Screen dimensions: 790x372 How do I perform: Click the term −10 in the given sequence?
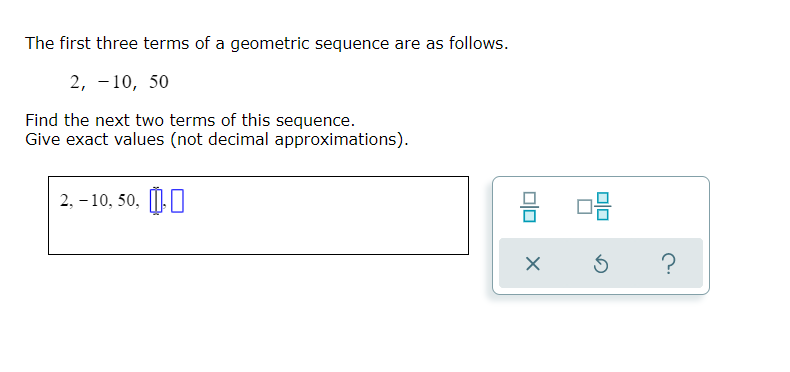pyautogui.click(x=115, y=82)
